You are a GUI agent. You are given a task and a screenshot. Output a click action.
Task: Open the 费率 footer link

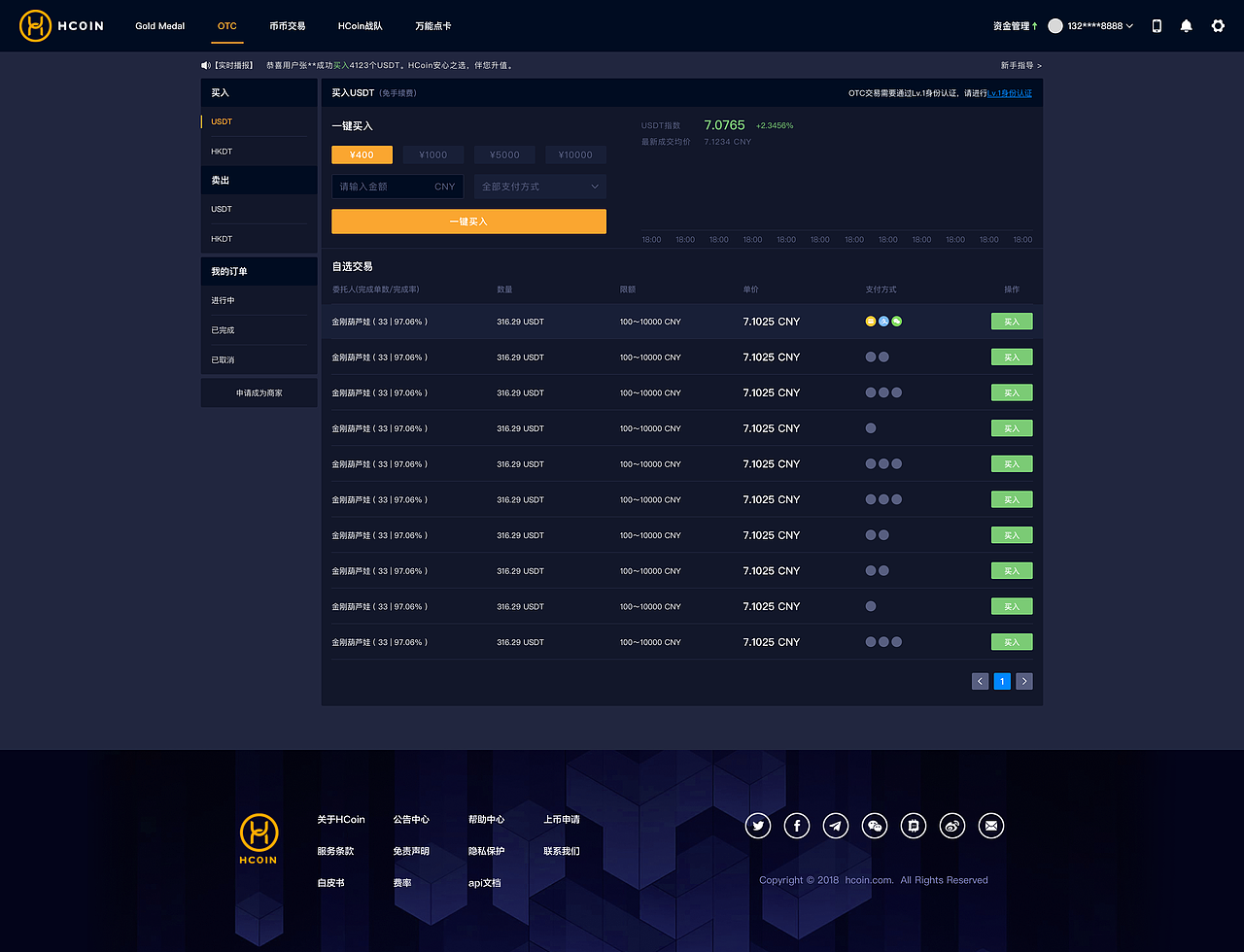[x=402, y=883]
